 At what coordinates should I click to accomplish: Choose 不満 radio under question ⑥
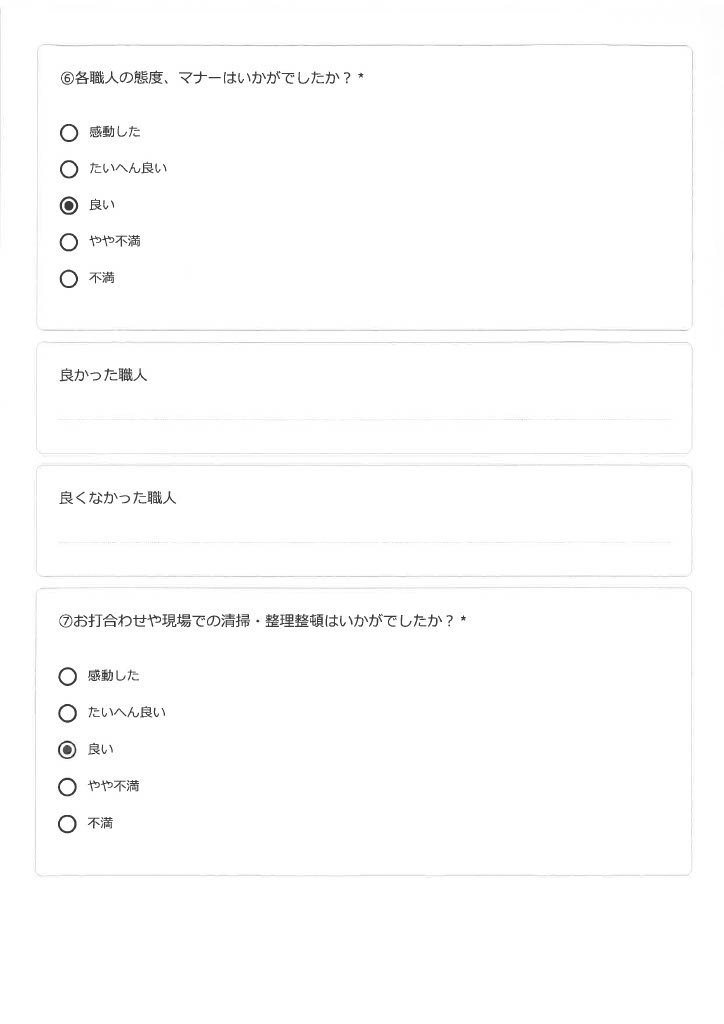click(69, 279)
